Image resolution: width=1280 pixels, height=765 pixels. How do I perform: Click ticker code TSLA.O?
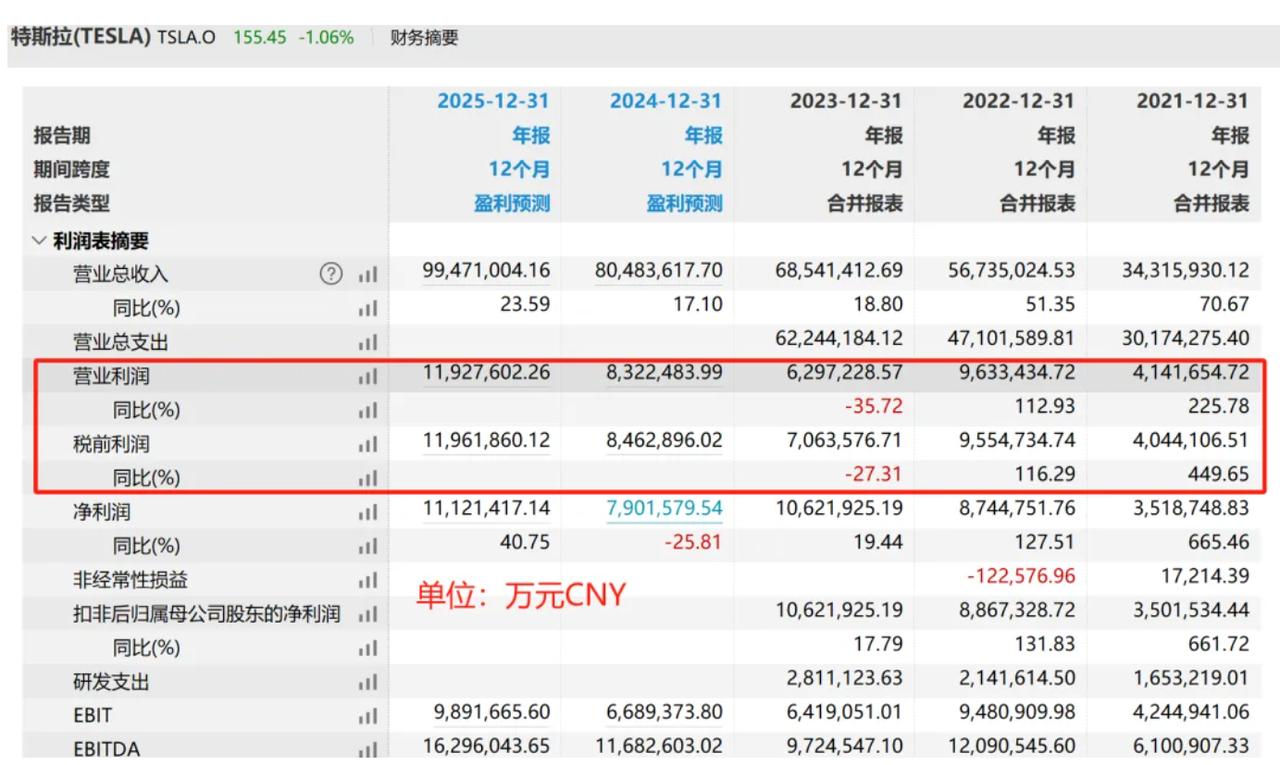point(187,38)
